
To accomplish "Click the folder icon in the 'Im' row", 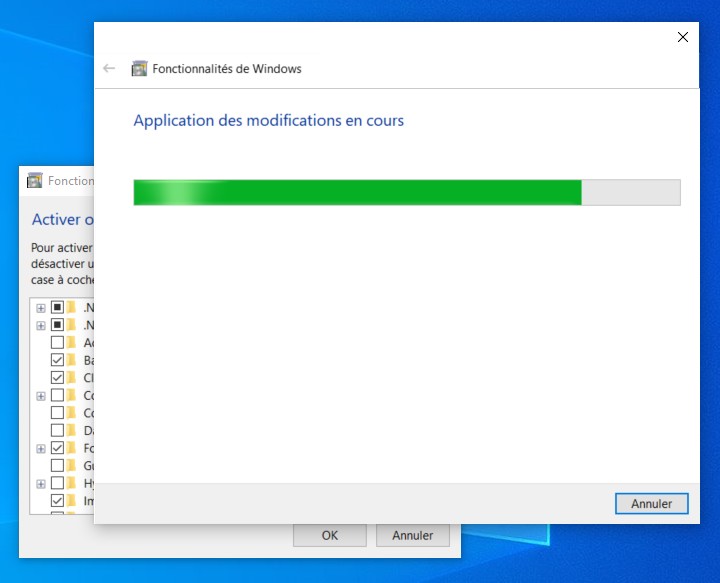I will 71,500.
